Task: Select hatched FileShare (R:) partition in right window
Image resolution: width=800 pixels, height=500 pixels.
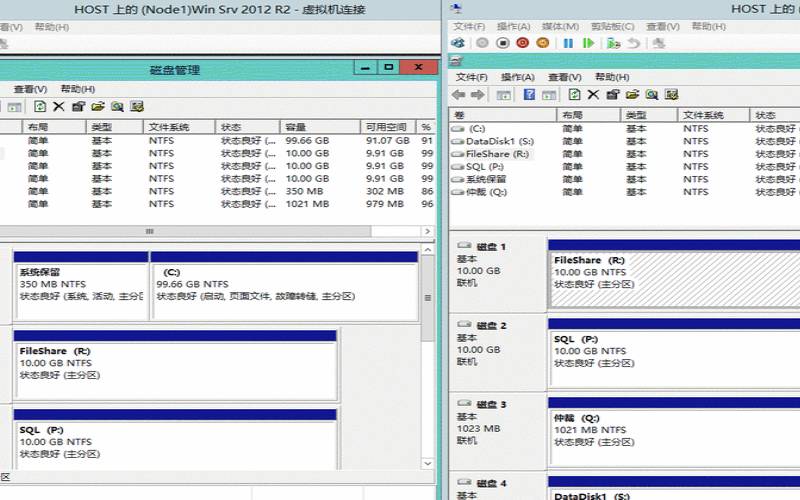Action: (674, 274)
